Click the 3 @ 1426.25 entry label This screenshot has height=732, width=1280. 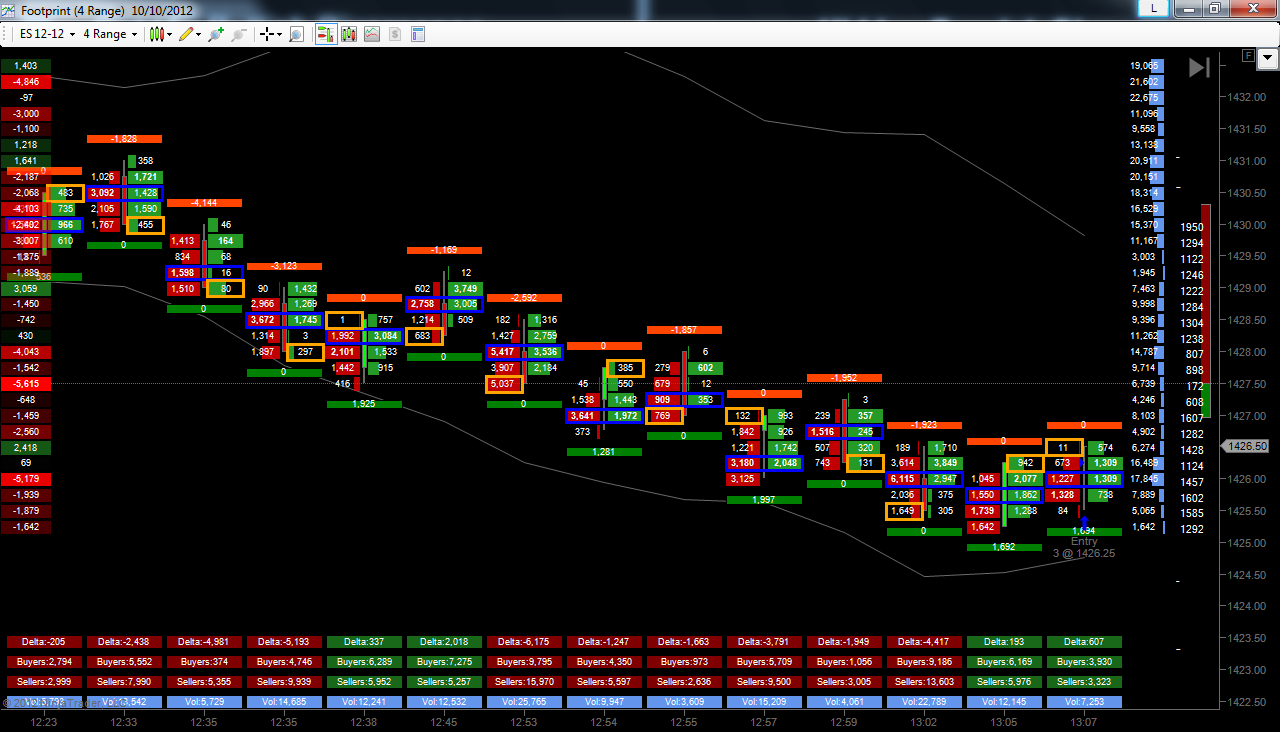1084,553
